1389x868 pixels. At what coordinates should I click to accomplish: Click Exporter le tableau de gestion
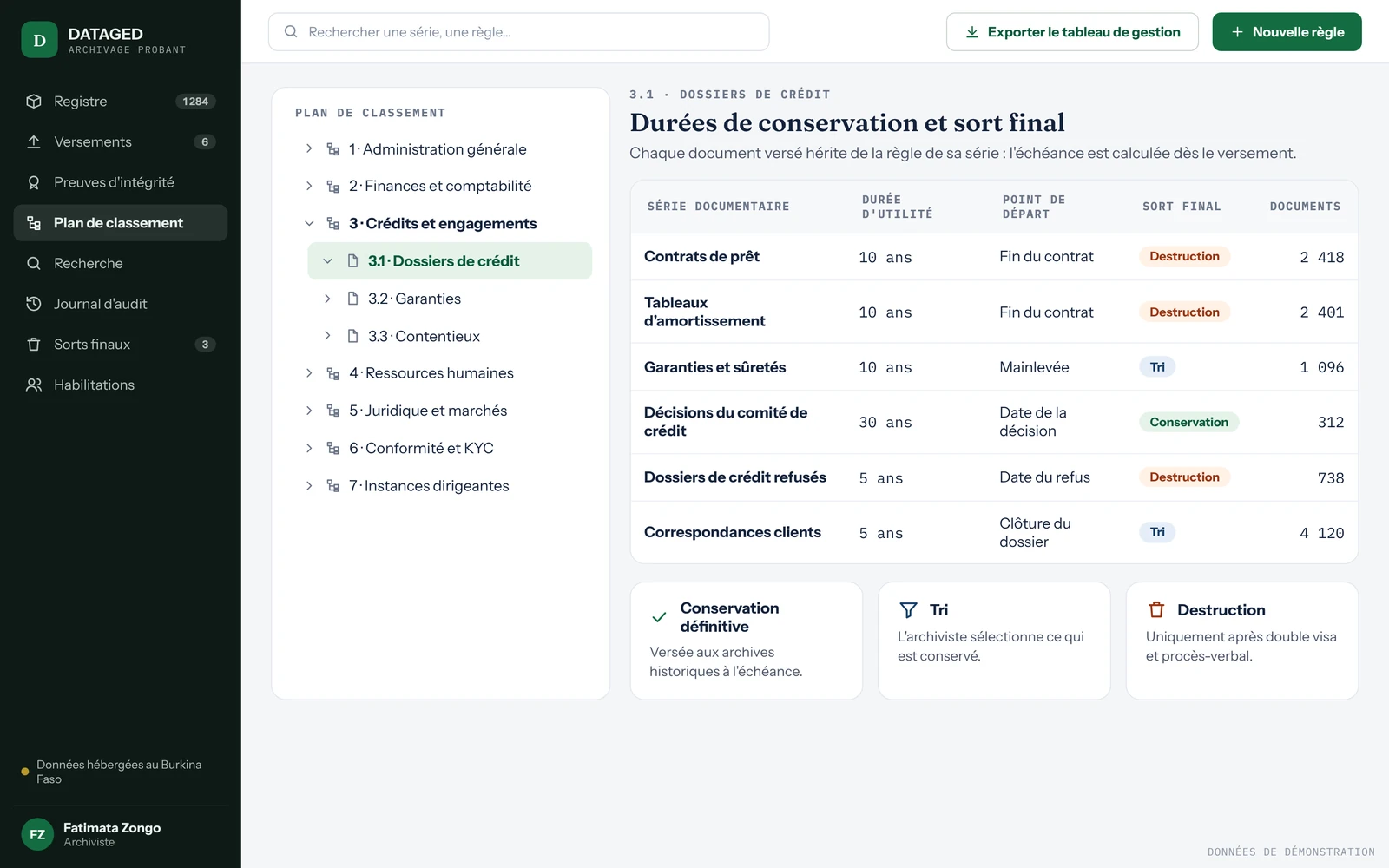(1072, 32)
